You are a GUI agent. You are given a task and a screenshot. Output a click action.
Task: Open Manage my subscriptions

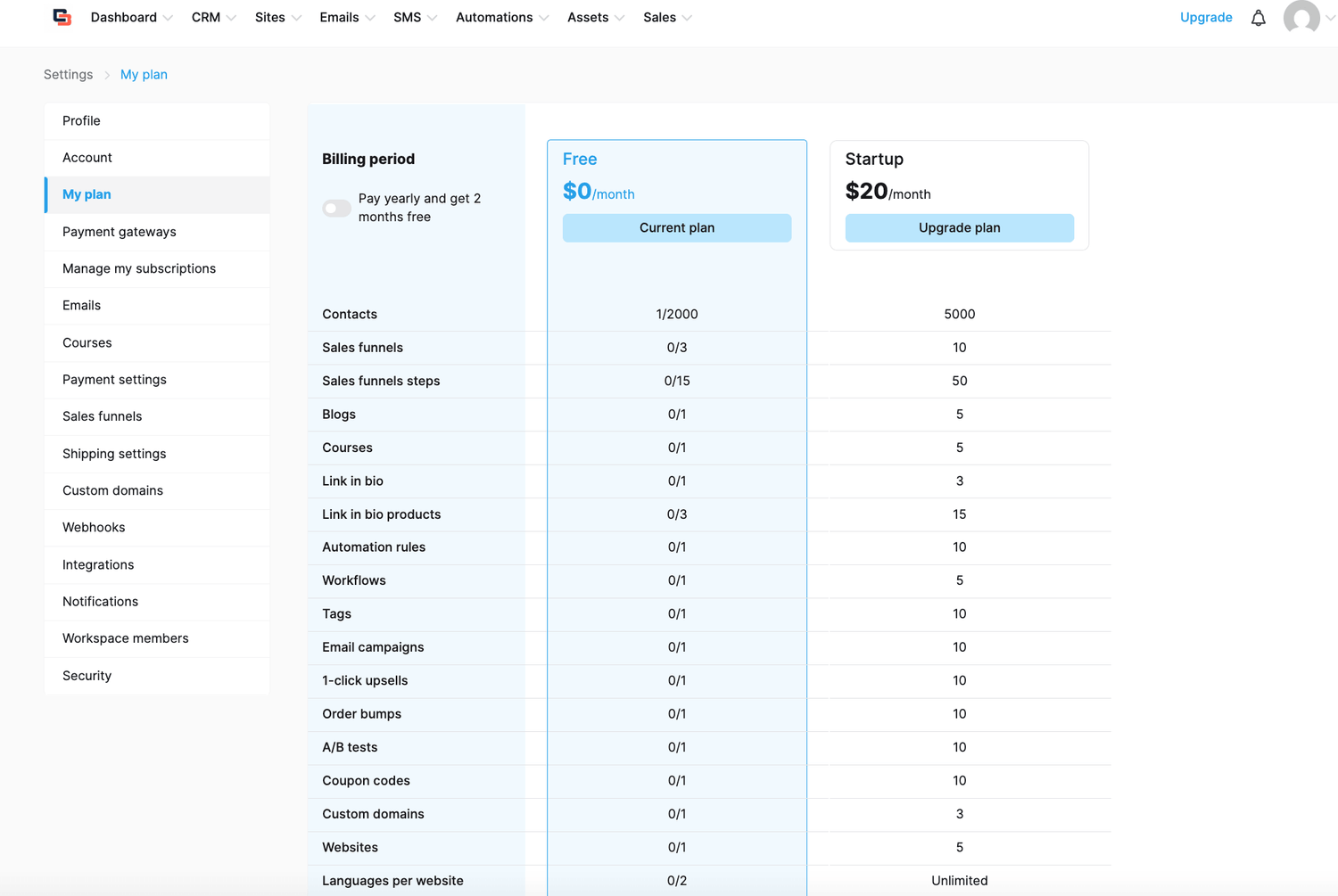click(x=157, y=268)
